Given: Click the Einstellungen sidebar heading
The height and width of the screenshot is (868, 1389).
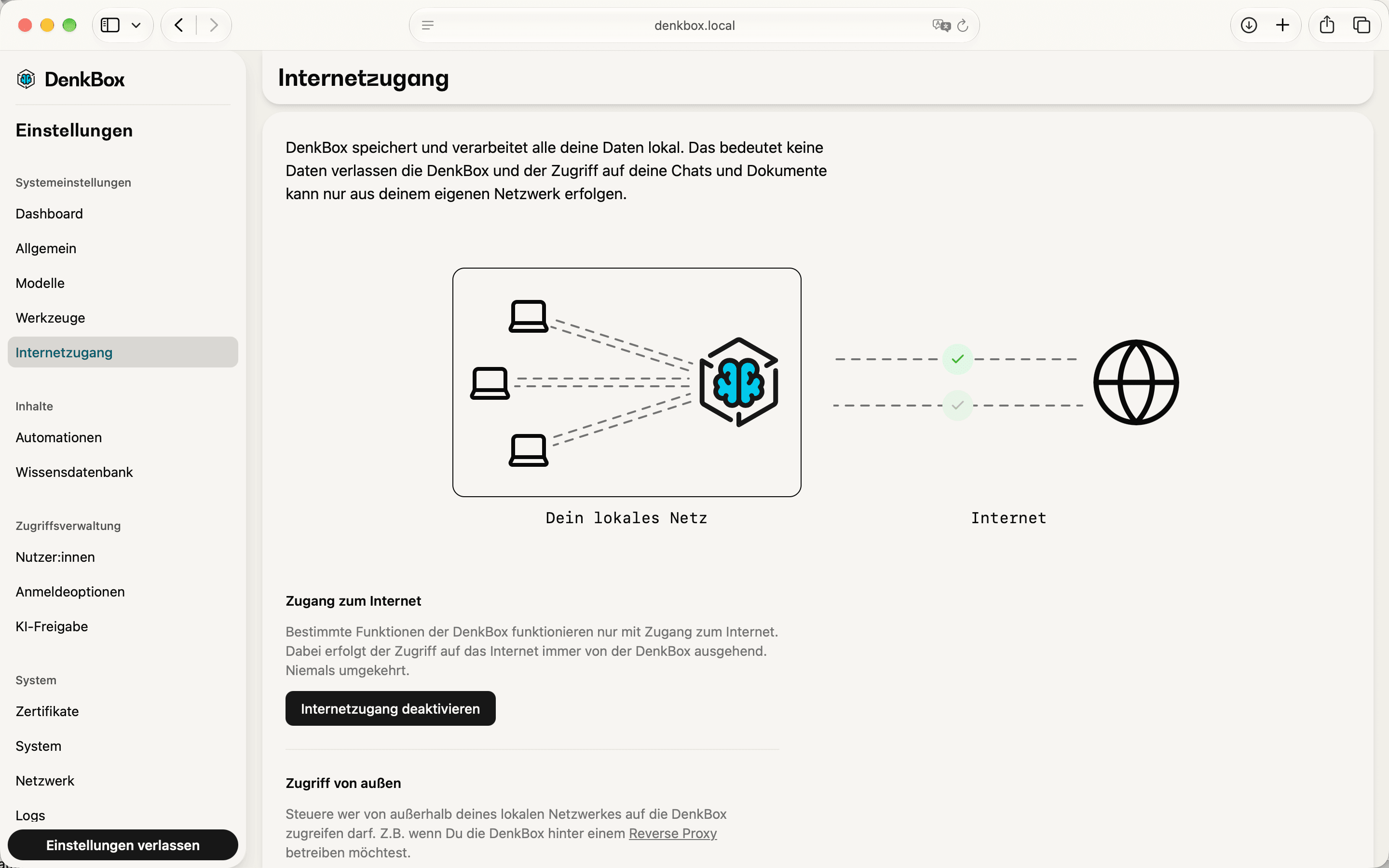Looking at the screenshot, I should [x=74, y=130].
